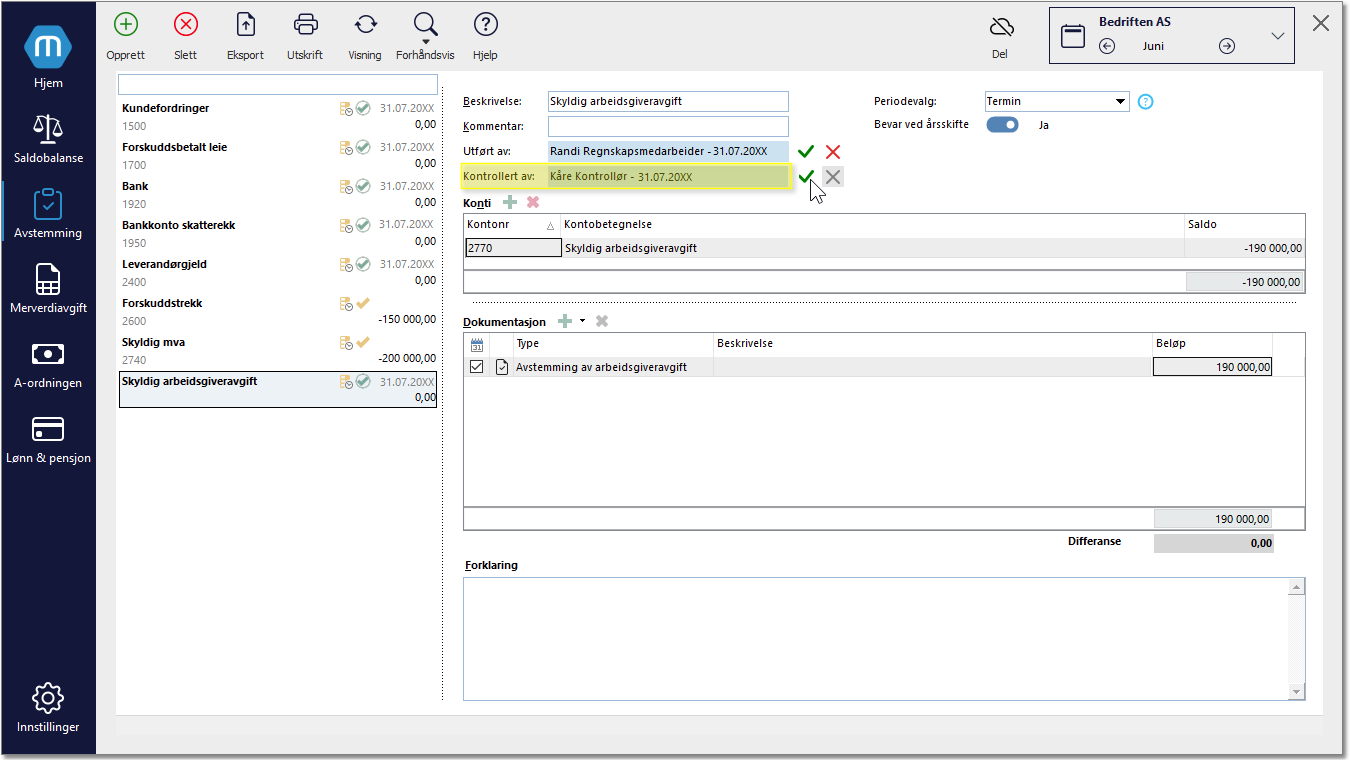Click the remove X icon beside Dokumentasjon

[x=602, y=321]
